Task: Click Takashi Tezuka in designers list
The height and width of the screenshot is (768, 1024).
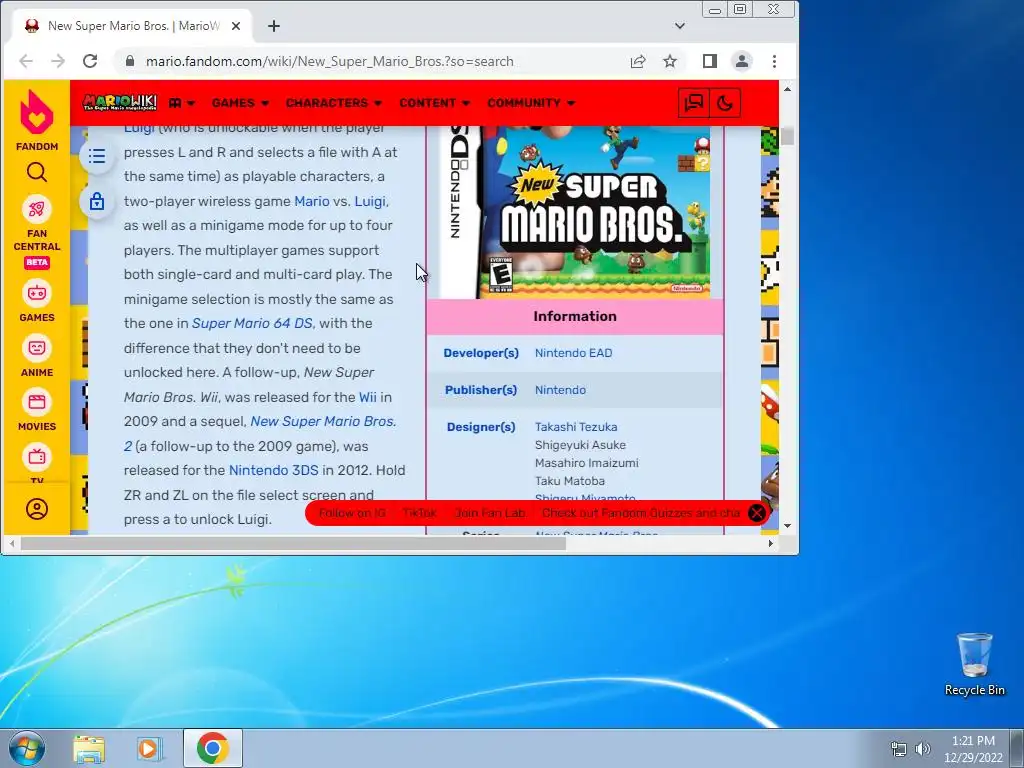Action: (x=576, y=427)
